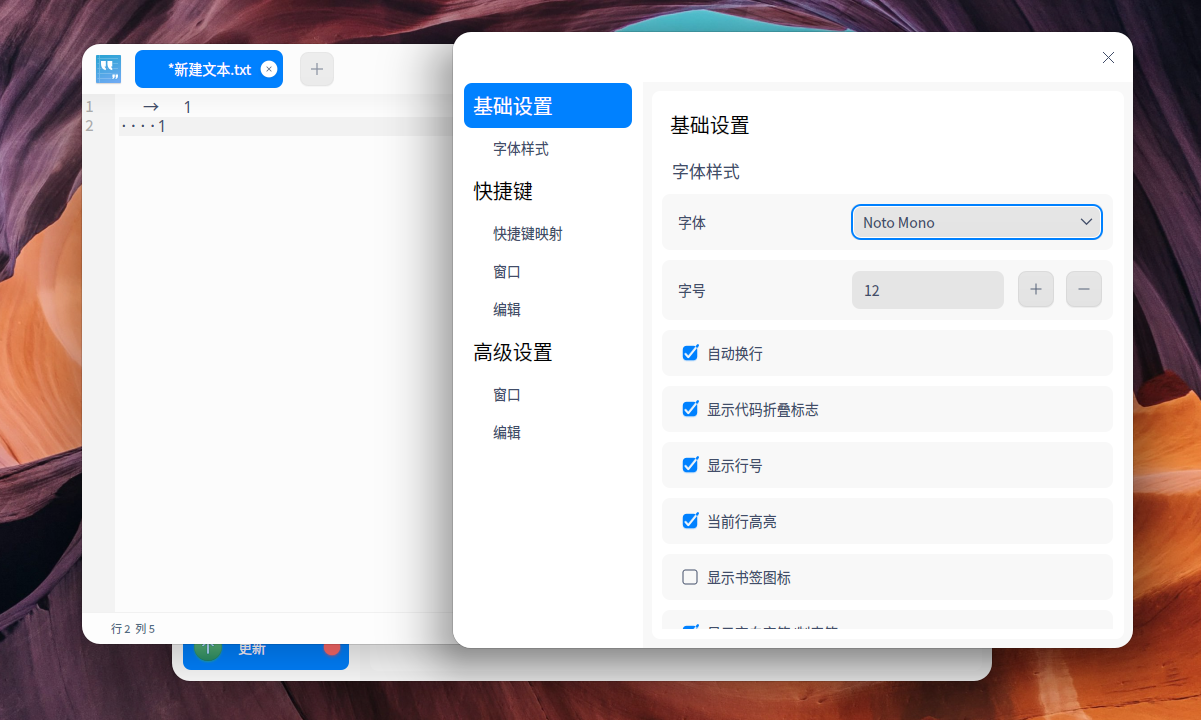1201x720 pixels.
Task: Decrease font size with the minus button
Action: point(1084,290)
